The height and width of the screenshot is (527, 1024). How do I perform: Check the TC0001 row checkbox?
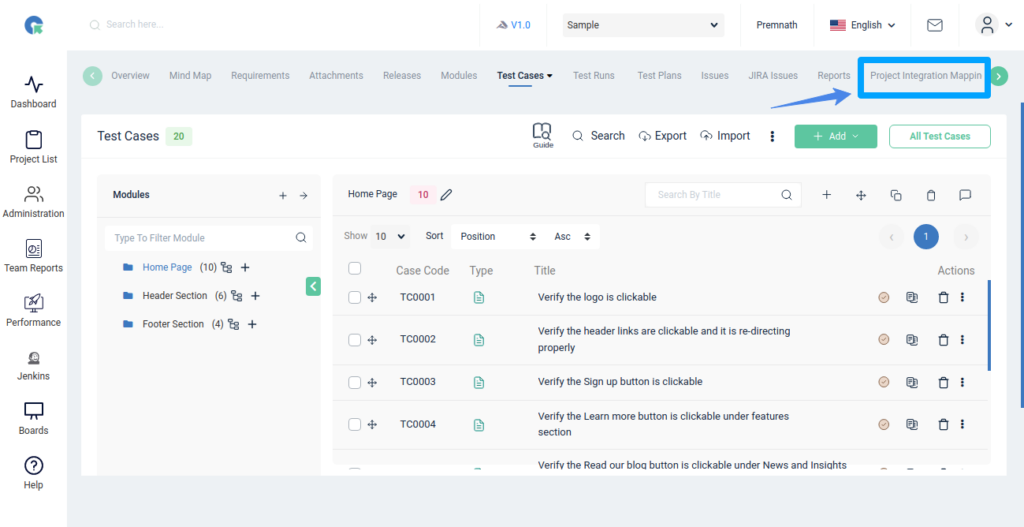tap(354, 297)
